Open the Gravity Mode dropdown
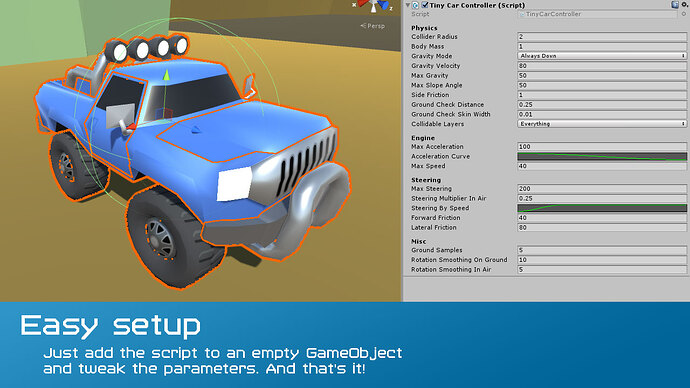Viewport: 690px width, 388px height. (x=602, y=56)
